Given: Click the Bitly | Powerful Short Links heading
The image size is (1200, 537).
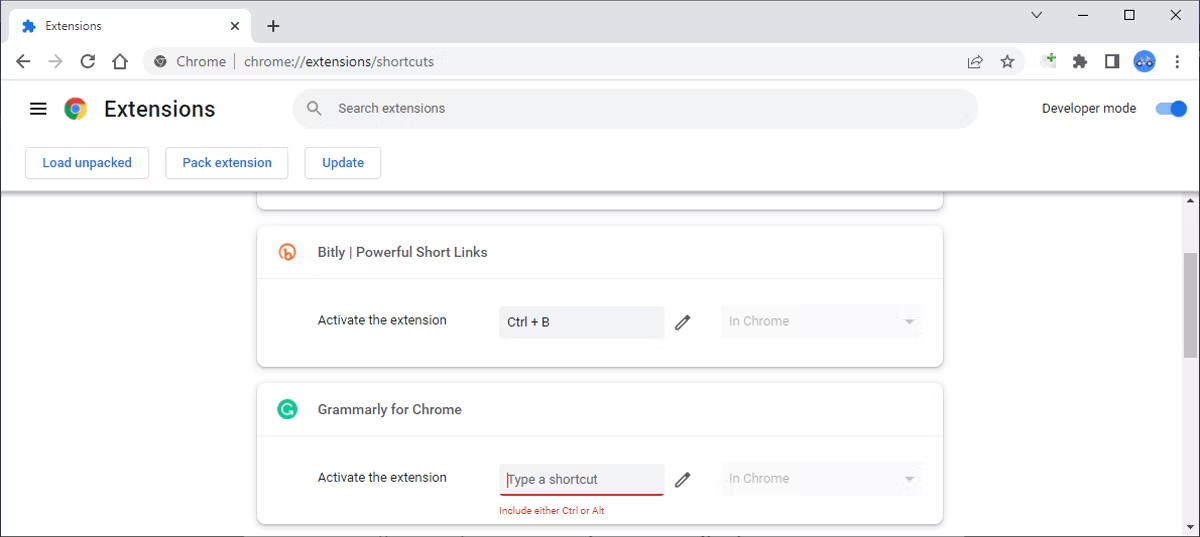Looking at the screenshot, I should (x=402, y=252).
